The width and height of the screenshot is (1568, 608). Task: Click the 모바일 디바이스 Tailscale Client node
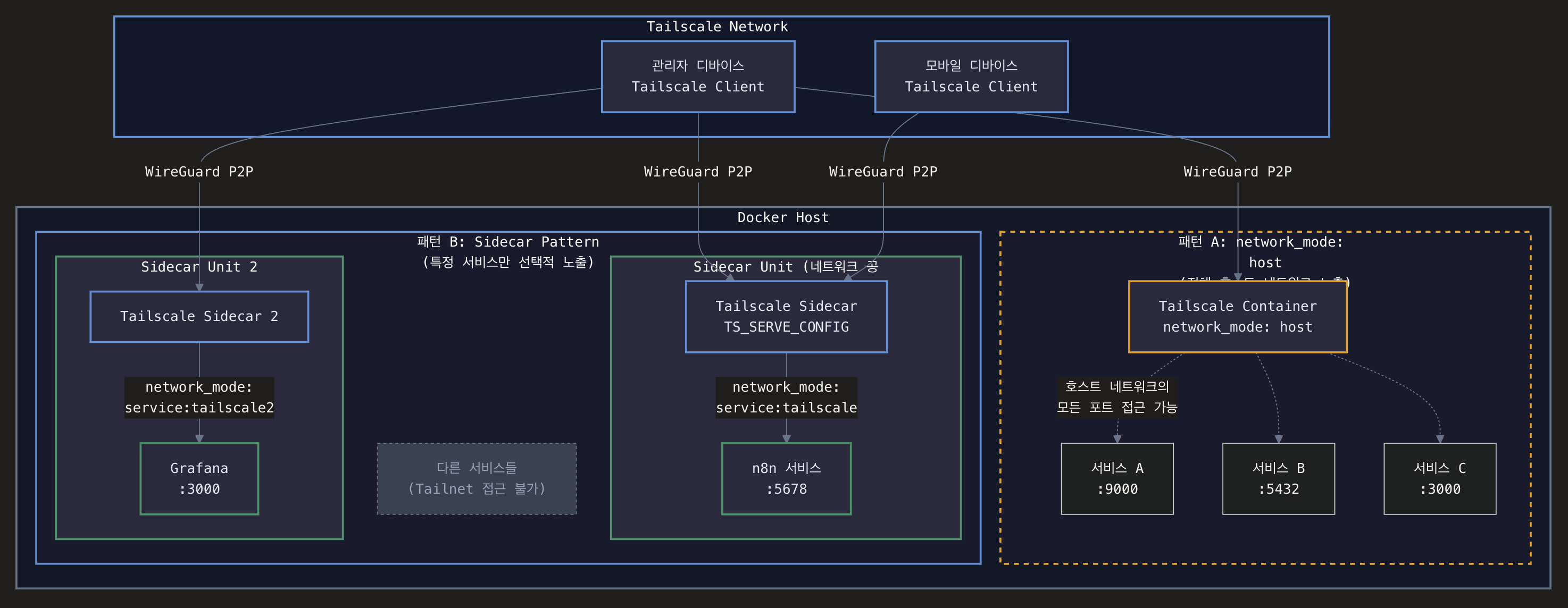point(971,77)
